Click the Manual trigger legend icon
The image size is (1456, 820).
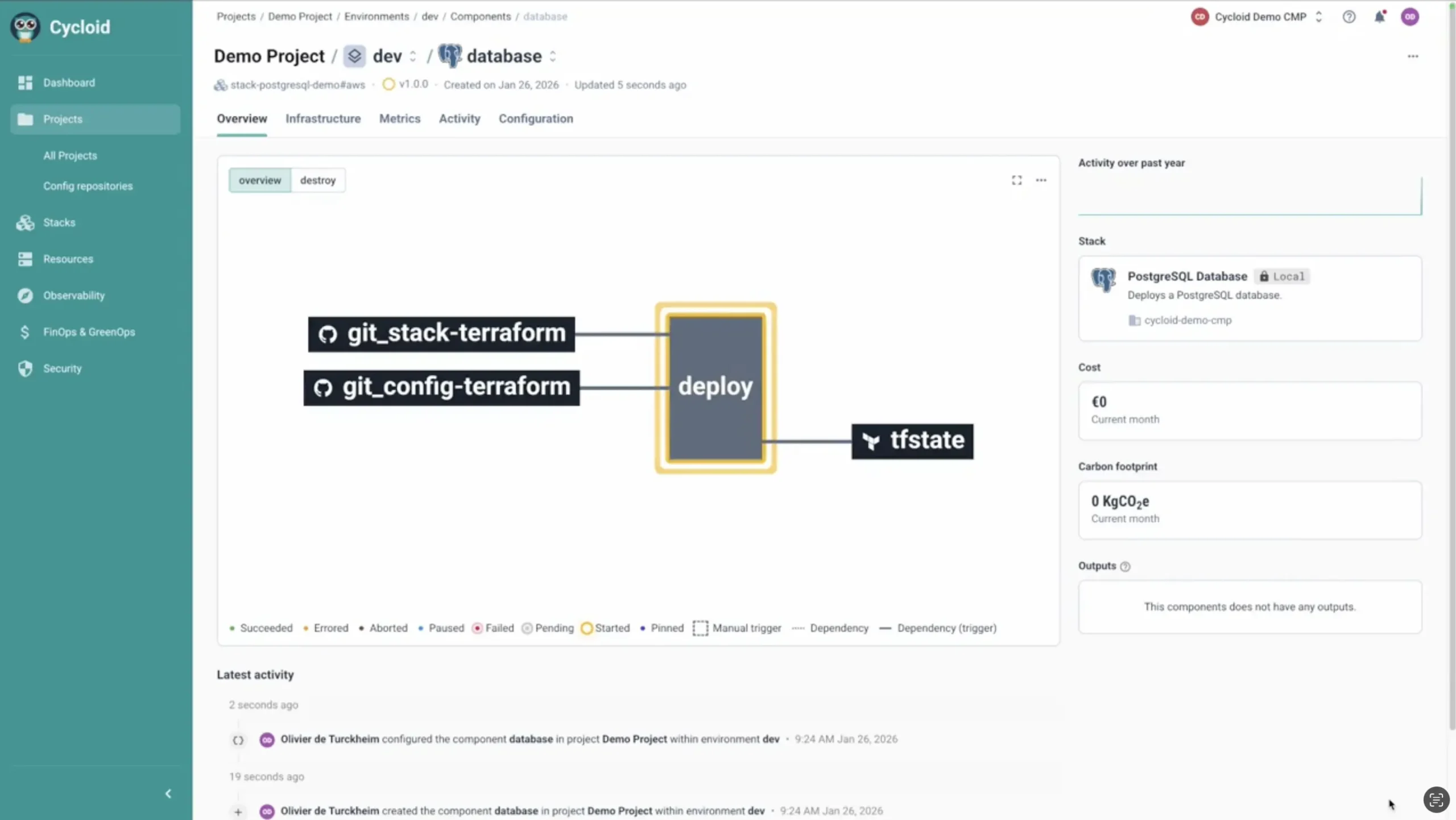701,628
